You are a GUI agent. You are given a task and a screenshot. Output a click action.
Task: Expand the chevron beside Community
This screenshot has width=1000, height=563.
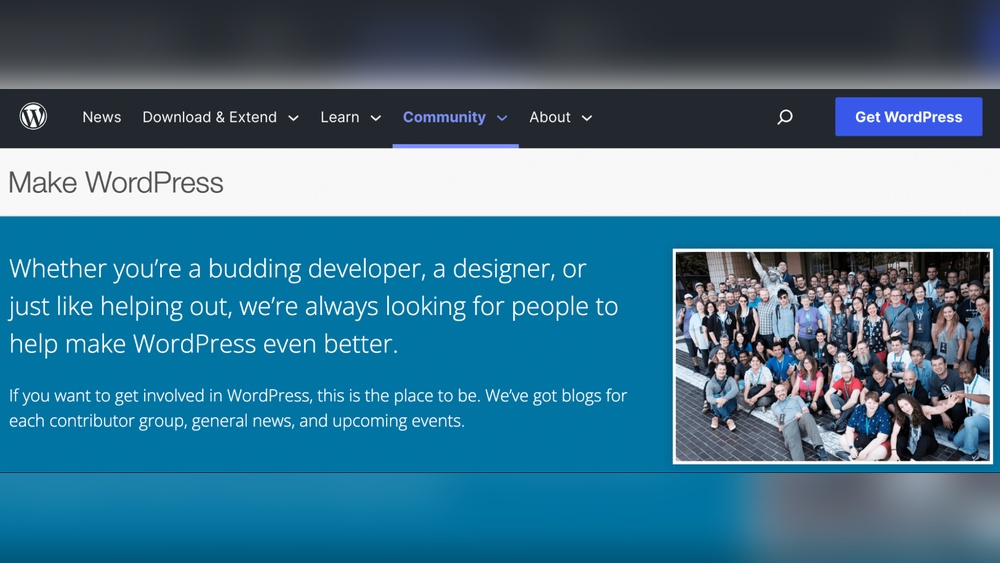502,118
